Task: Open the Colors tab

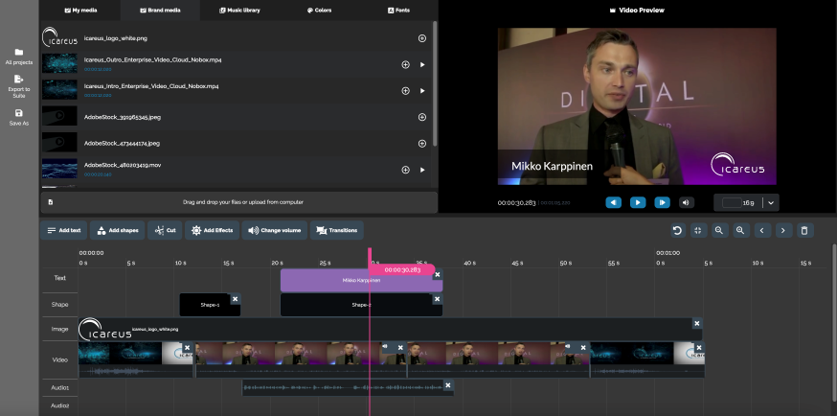Action: [x=319, y=10]
